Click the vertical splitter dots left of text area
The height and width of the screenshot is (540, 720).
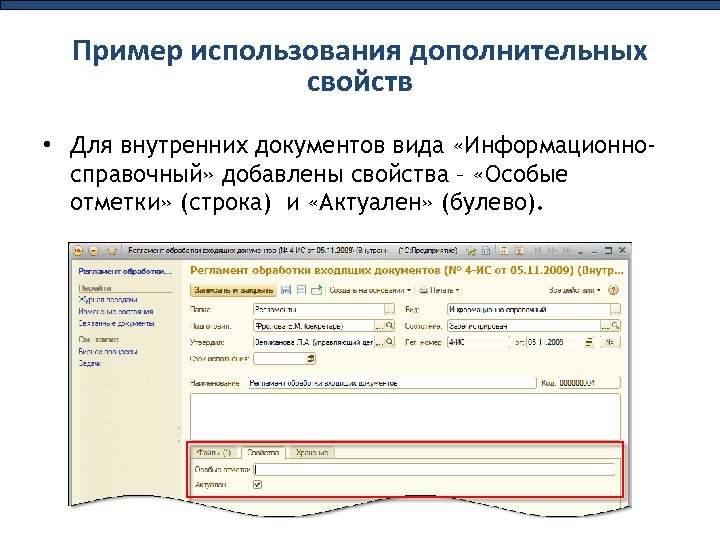(179, 434)
